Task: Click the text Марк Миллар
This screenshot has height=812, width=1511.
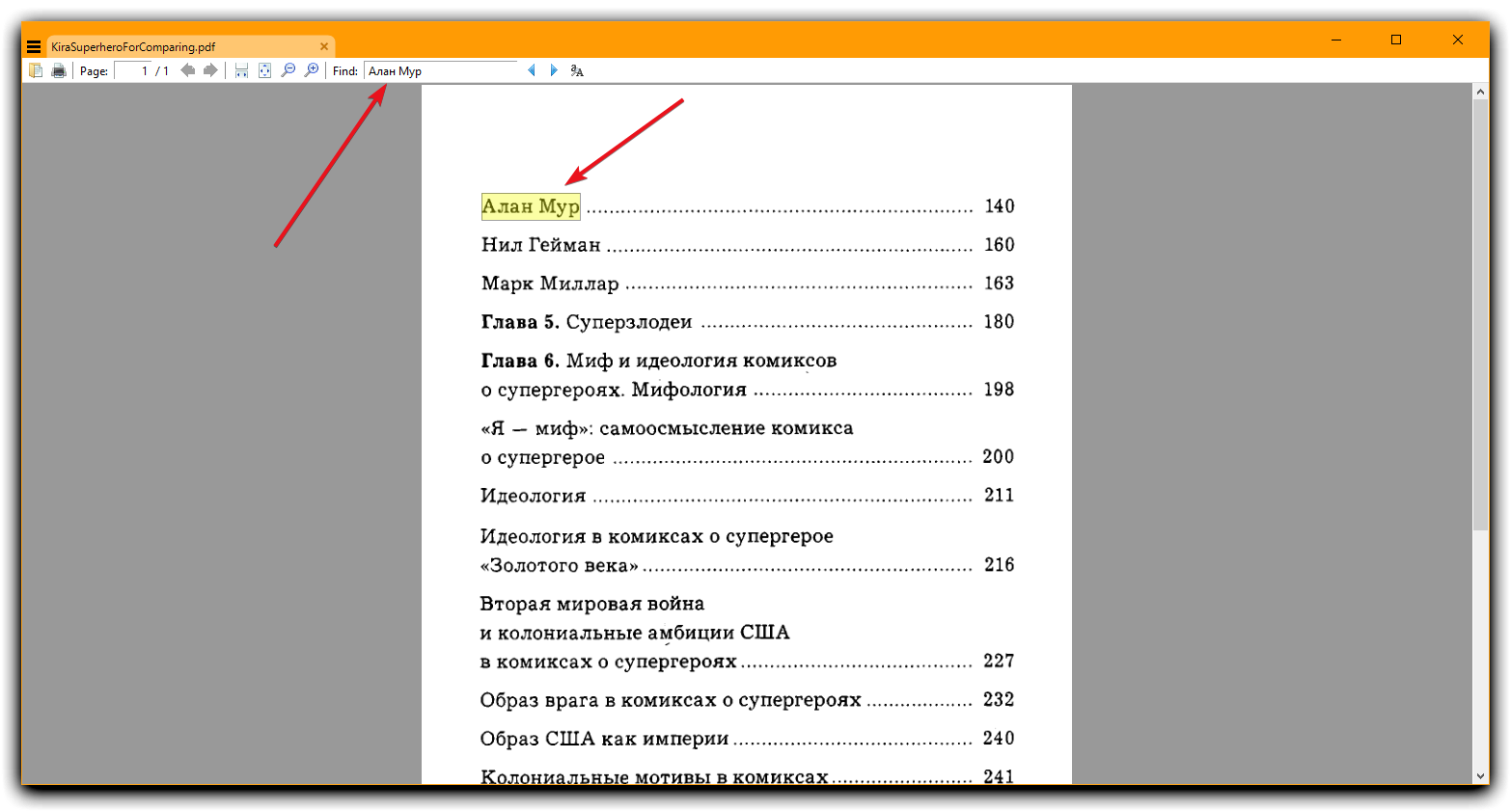Action: pos(550,284)
